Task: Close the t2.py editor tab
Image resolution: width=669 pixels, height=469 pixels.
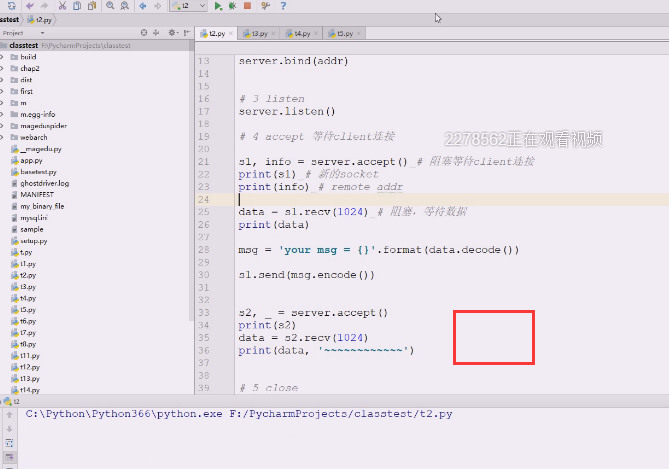Action: [x=231, y=33]
